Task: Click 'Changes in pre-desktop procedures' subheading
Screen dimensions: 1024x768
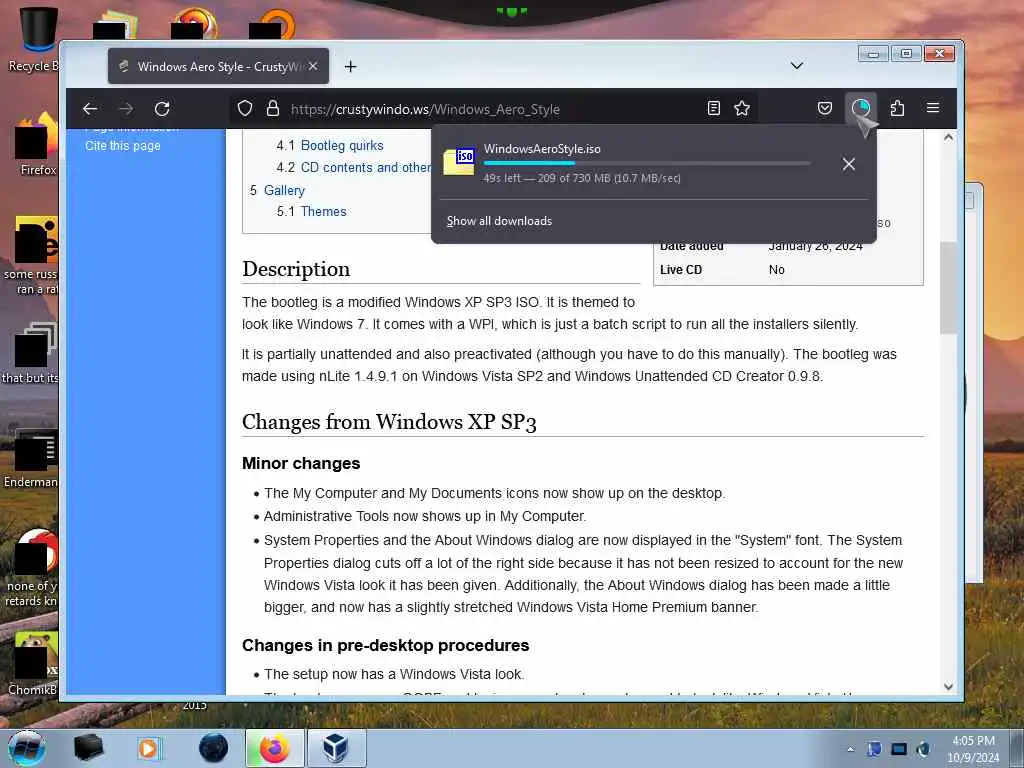Action: pos(385,645)
